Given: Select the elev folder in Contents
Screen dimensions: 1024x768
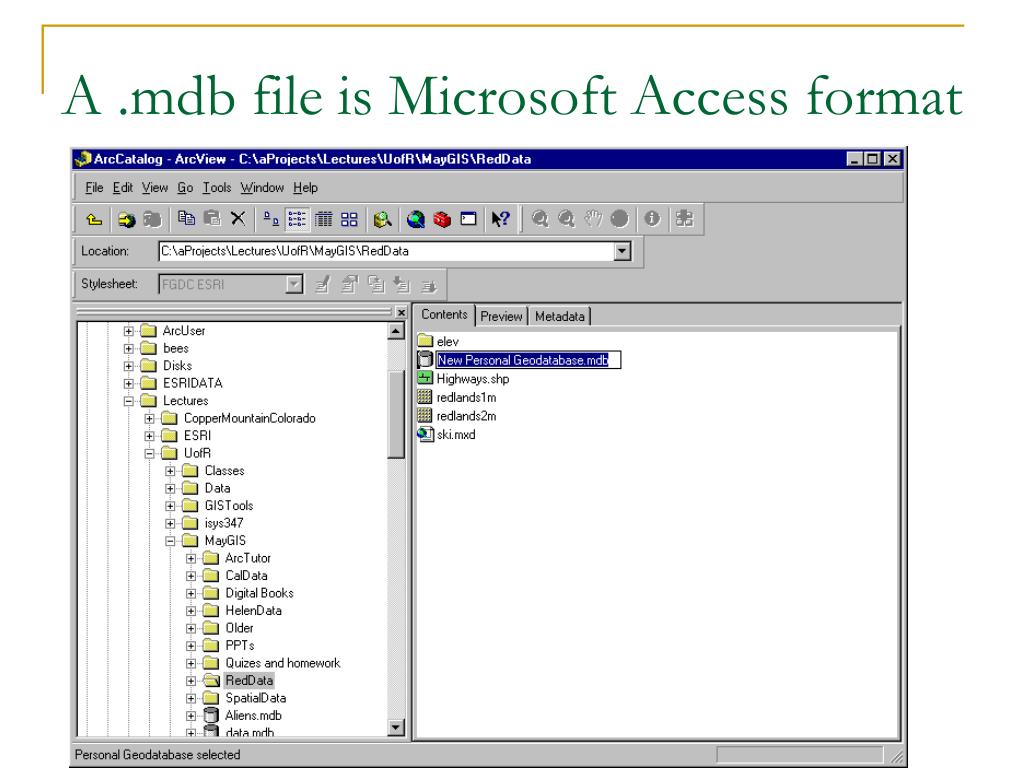Looking at the screenshot, I should coord(447,342).
